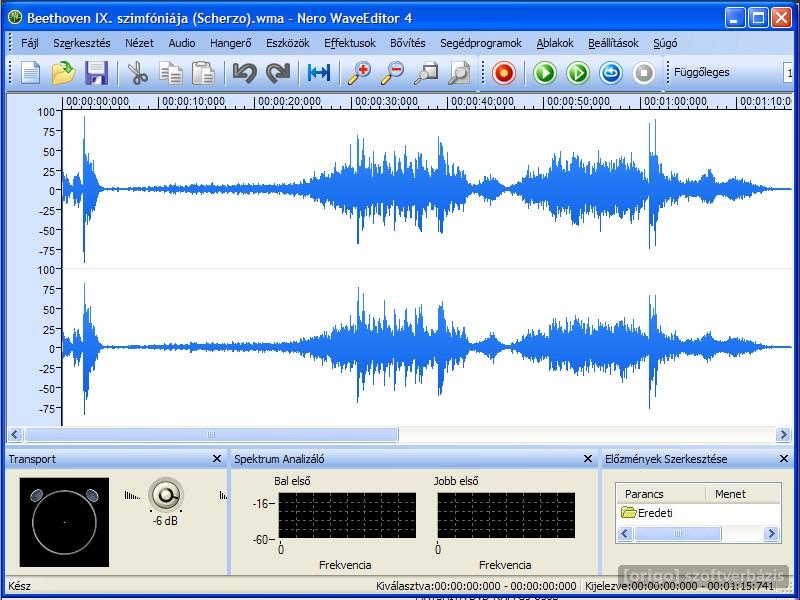Click the 00:01:00:000 timeline mark

pyautogui.click(x=674, y=101)
